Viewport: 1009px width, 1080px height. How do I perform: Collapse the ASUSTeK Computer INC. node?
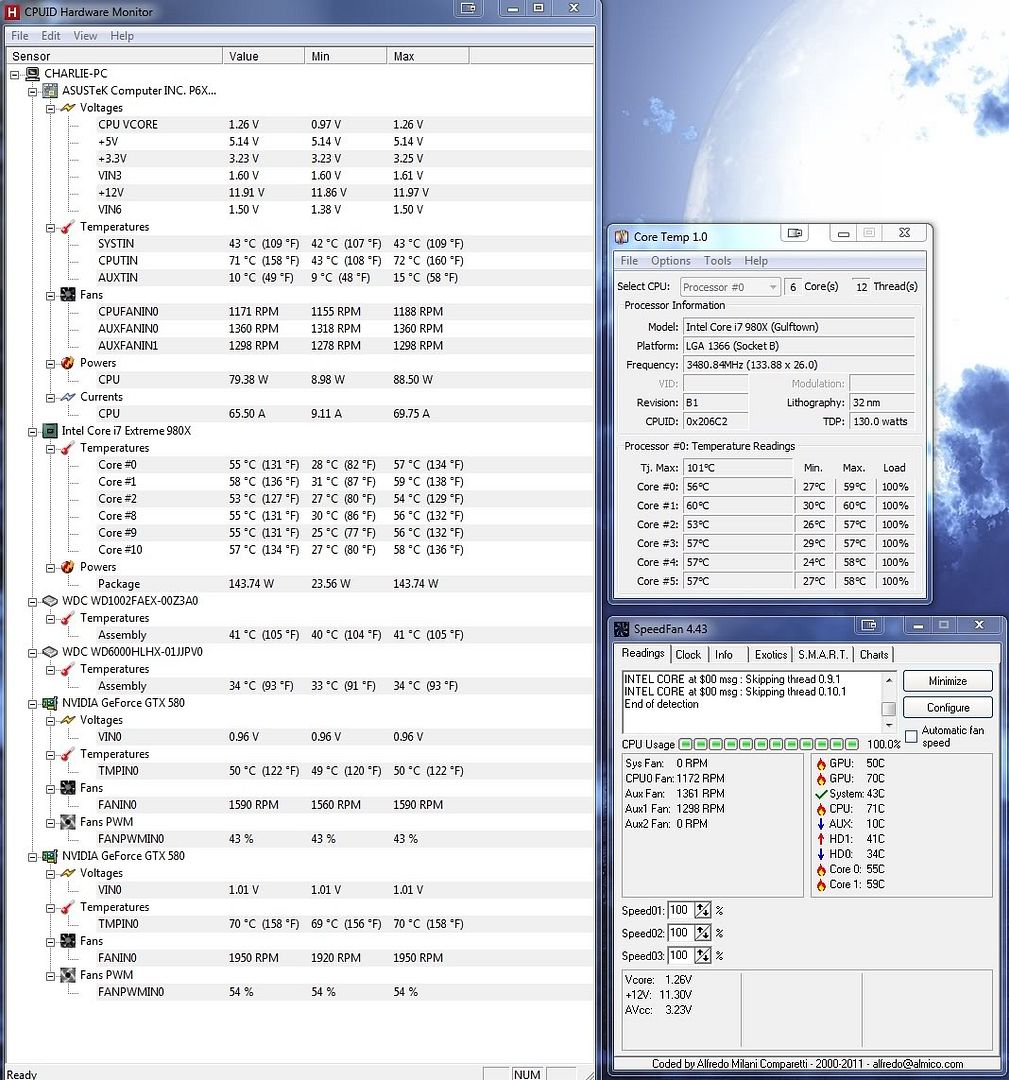pyautogui.click(x=32, y=92)
